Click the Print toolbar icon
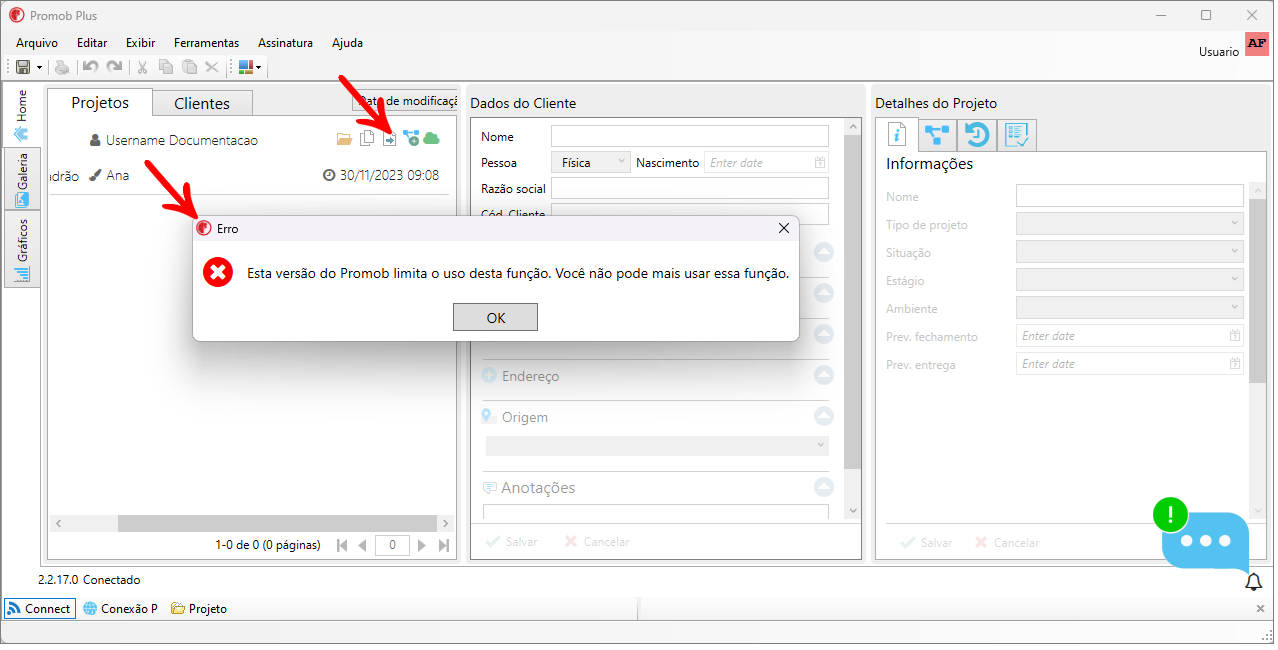 tap(62, 67)
